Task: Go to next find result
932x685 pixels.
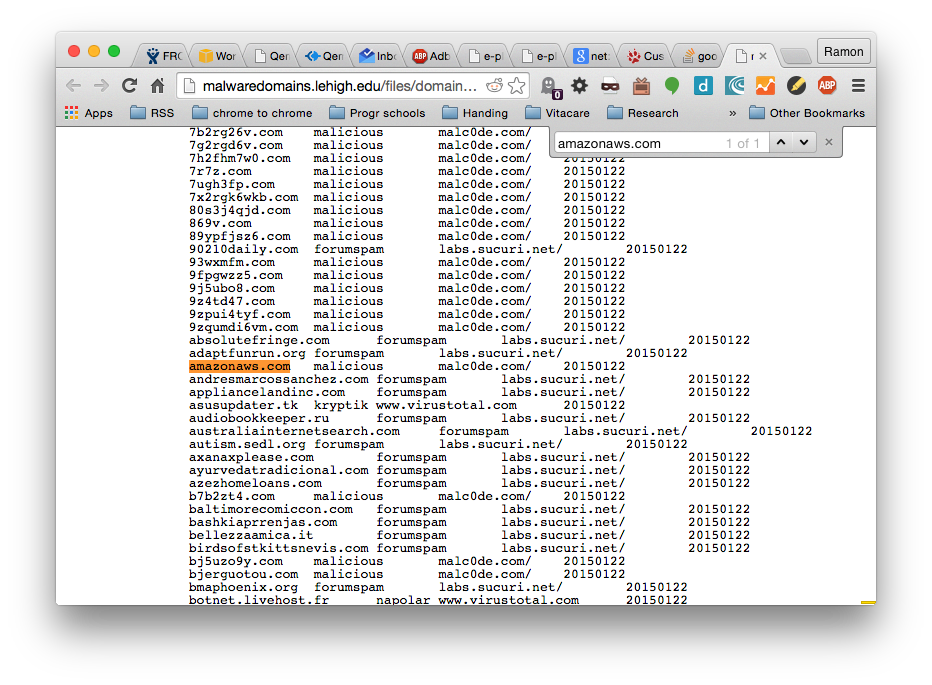Action: point(804,142)
